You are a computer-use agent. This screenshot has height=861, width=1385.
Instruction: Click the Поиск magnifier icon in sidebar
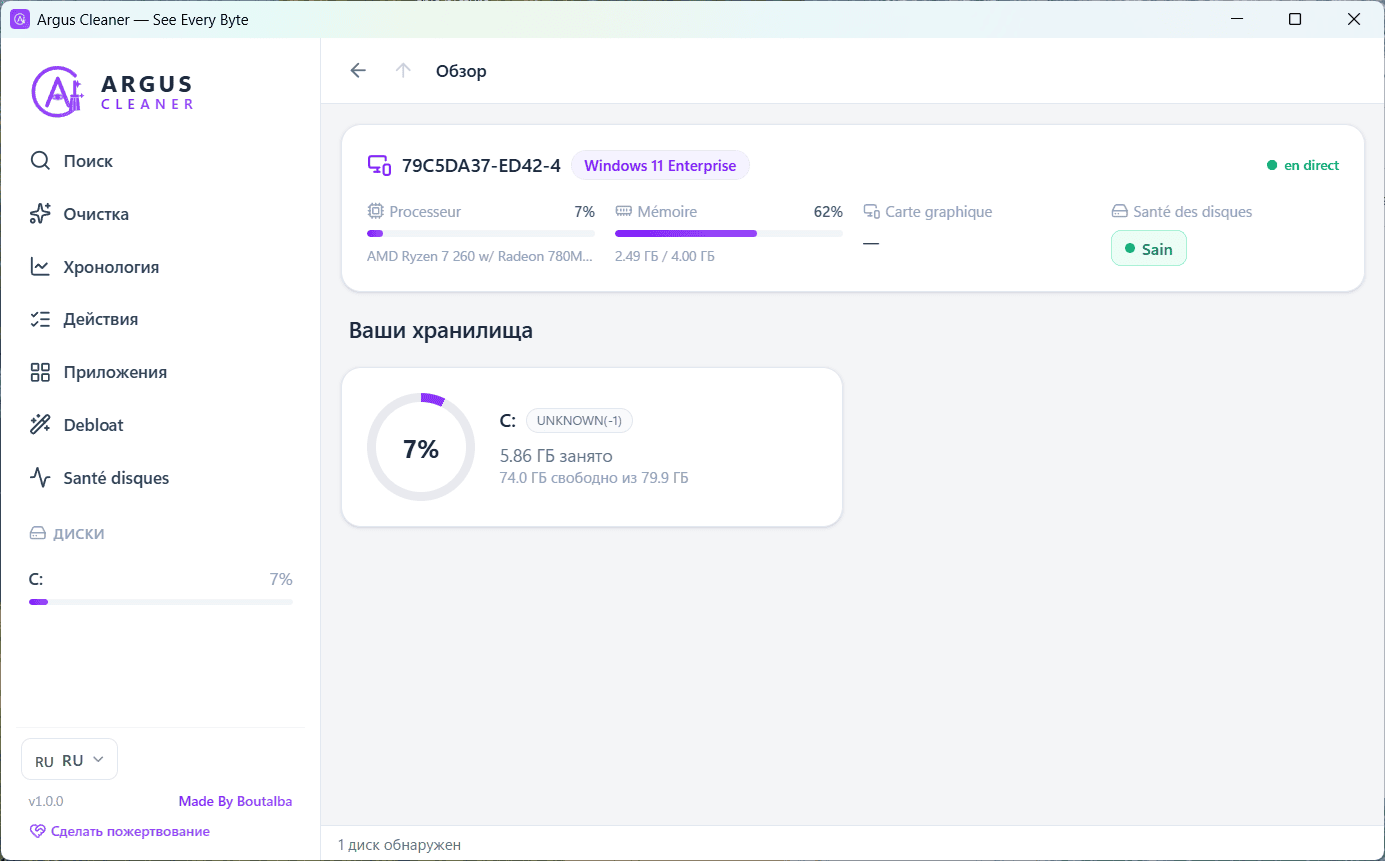pos(40,161)
